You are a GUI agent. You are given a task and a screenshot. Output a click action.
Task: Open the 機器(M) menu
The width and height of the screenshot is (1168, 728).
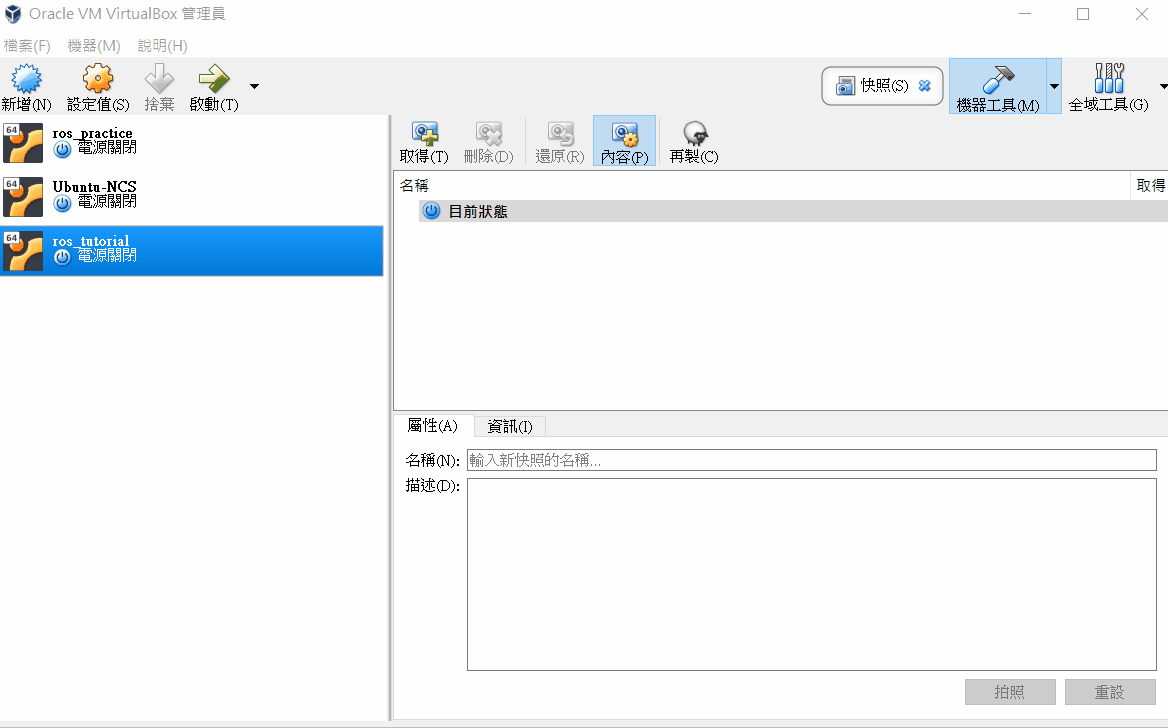[x=94, y=45]
